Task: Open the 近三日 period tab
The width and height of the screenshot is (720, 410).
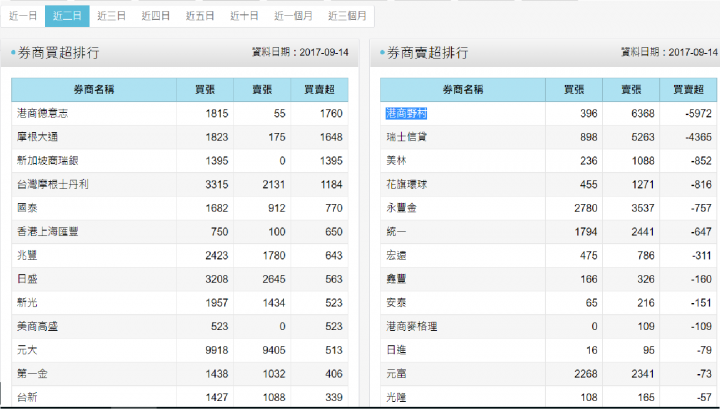Action: pos(112,16)
